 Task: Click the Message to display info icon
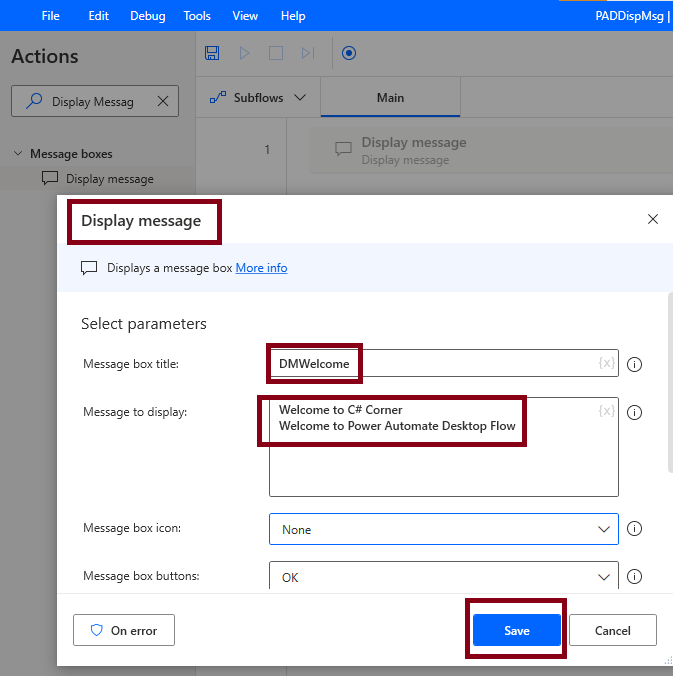click(634, 412)
